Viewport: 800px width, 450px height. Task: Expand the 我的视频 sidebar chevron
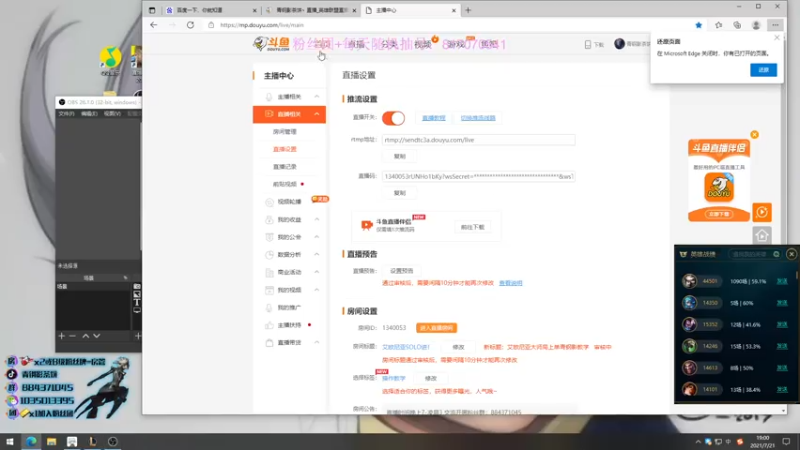[317, 290]
